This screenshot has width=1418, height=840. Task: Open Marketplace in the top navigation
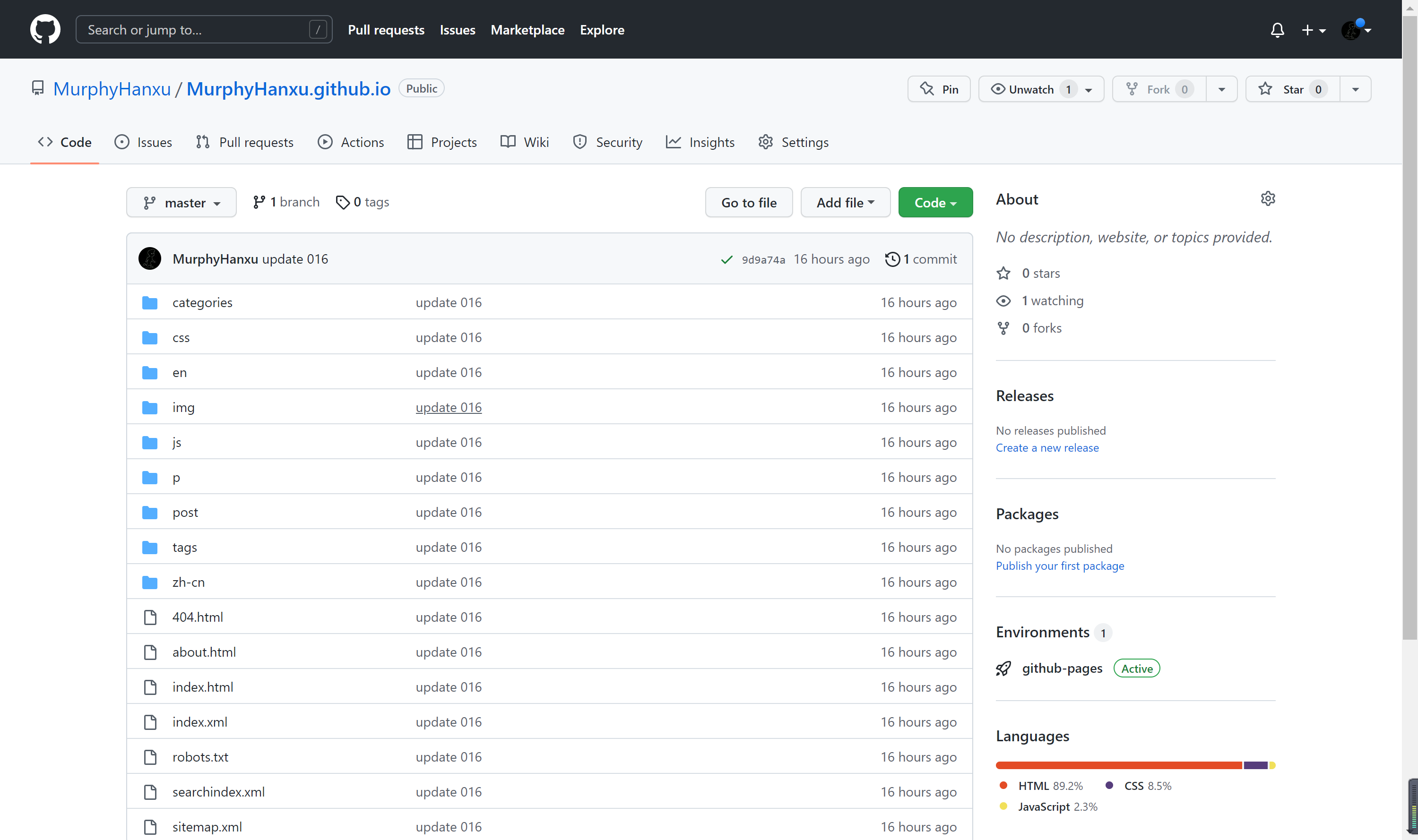point(527,30)
